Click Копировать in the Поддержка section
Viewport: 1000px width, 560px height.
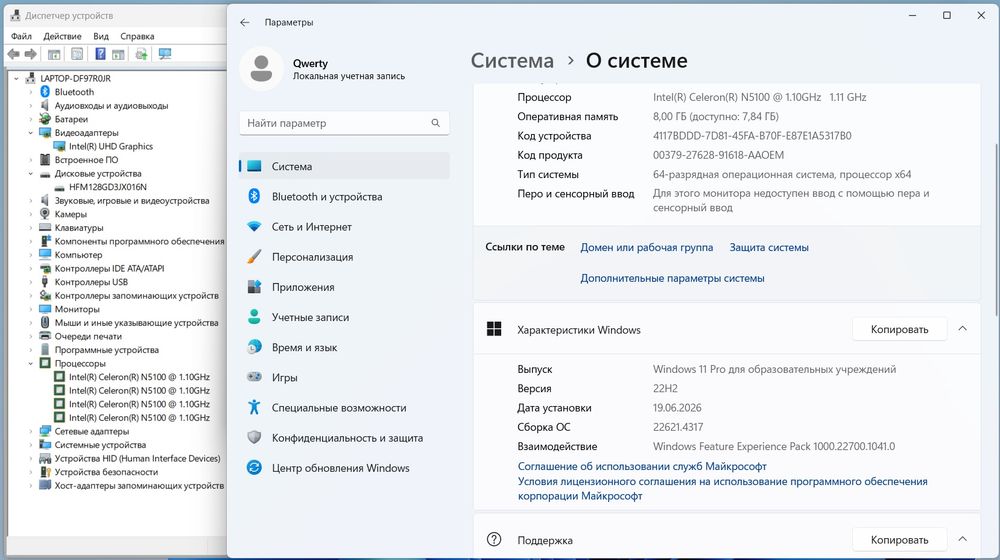pyautogui.click(x=899, y=540)
